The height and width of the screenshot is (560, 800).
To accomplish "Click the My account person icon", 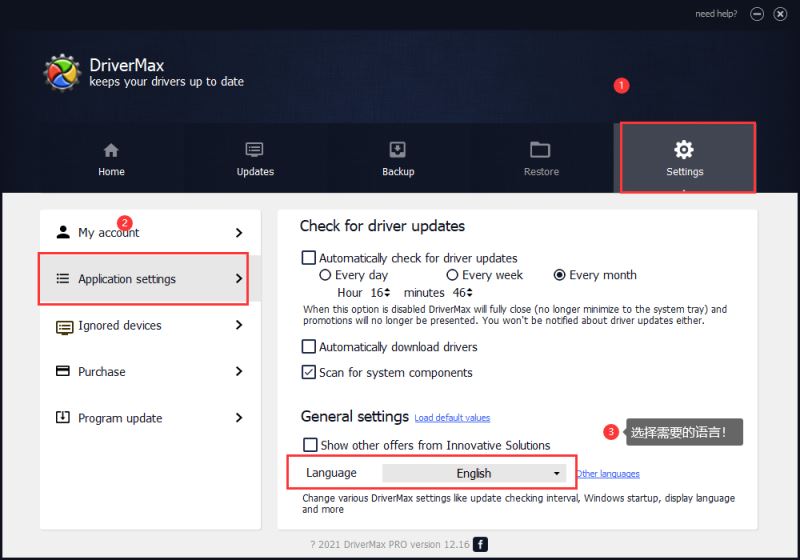I will [x=63, y=232].
